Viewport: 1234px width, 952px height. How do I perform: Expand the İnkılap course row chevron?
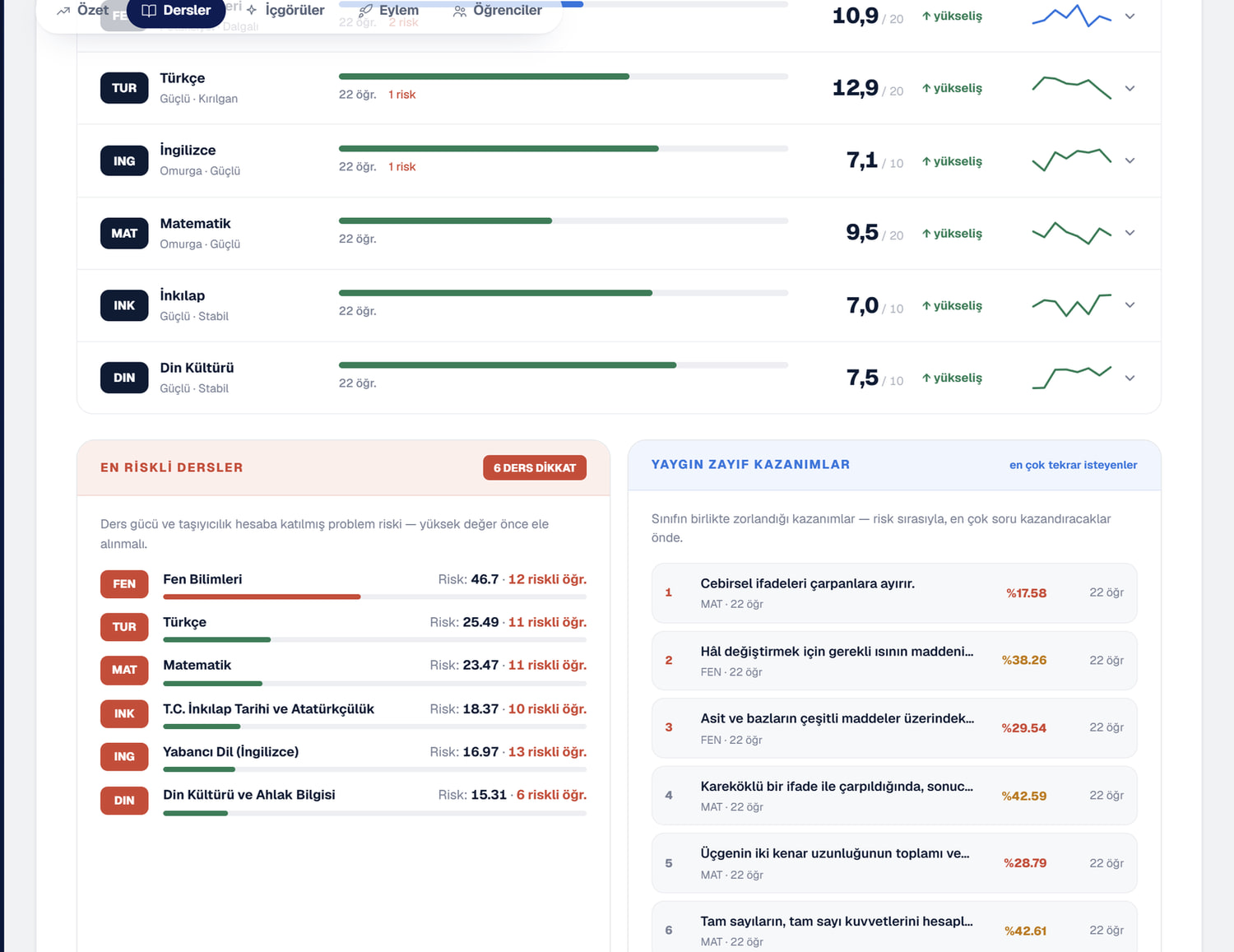coord(1130,305)
